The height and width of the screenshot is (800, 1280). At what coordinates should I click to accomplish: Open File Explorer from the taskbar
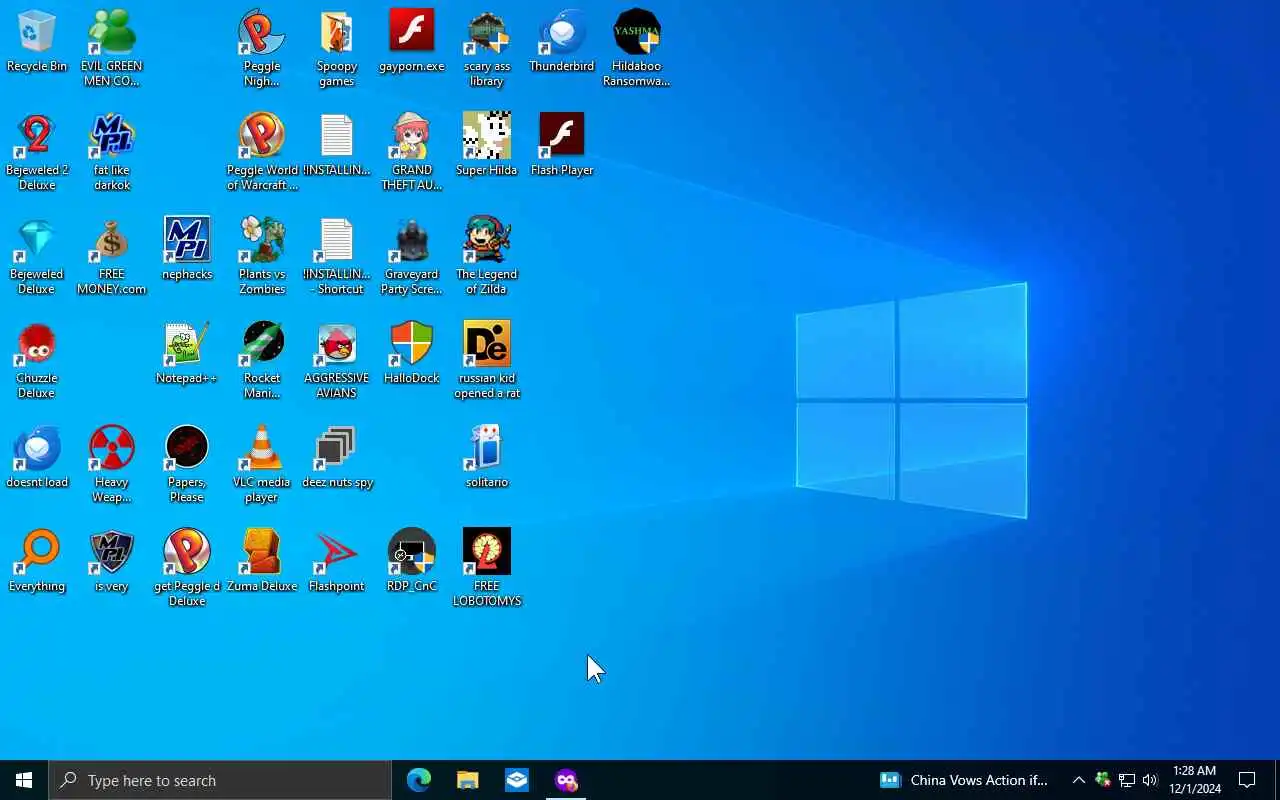[x=468, y=780]
